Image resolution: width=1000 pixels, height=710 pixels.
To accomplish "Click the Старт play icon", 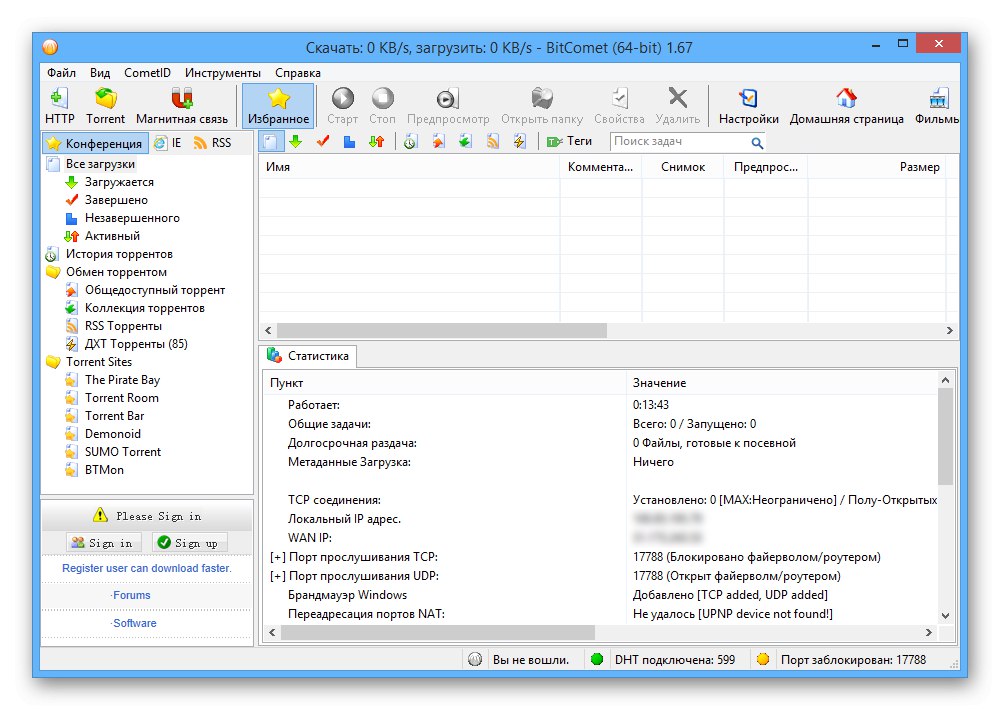I will click(342, 99).
